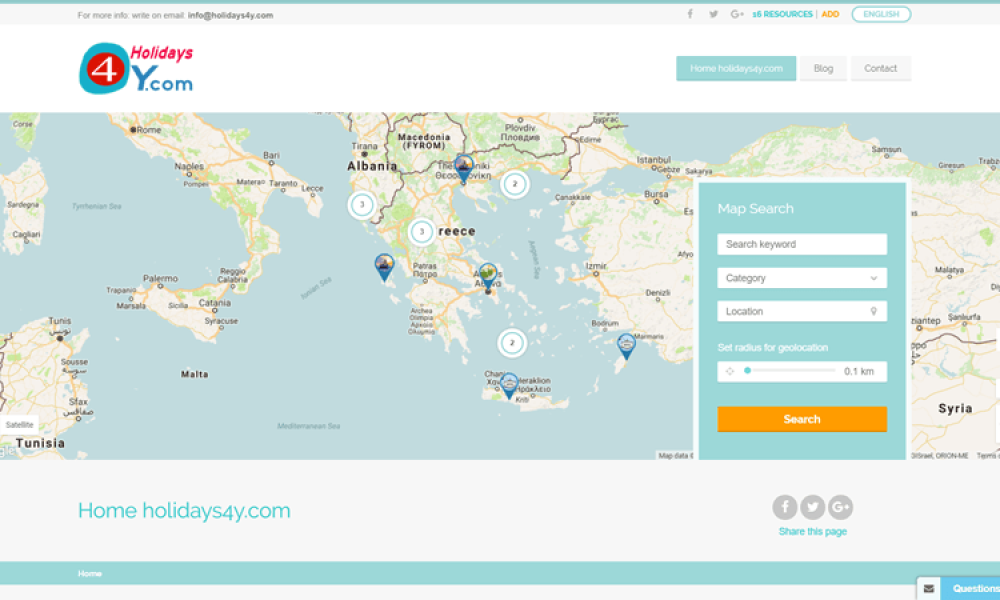Click the Facebook icon in top bar

pyautogui.click(x=689, y=14)
